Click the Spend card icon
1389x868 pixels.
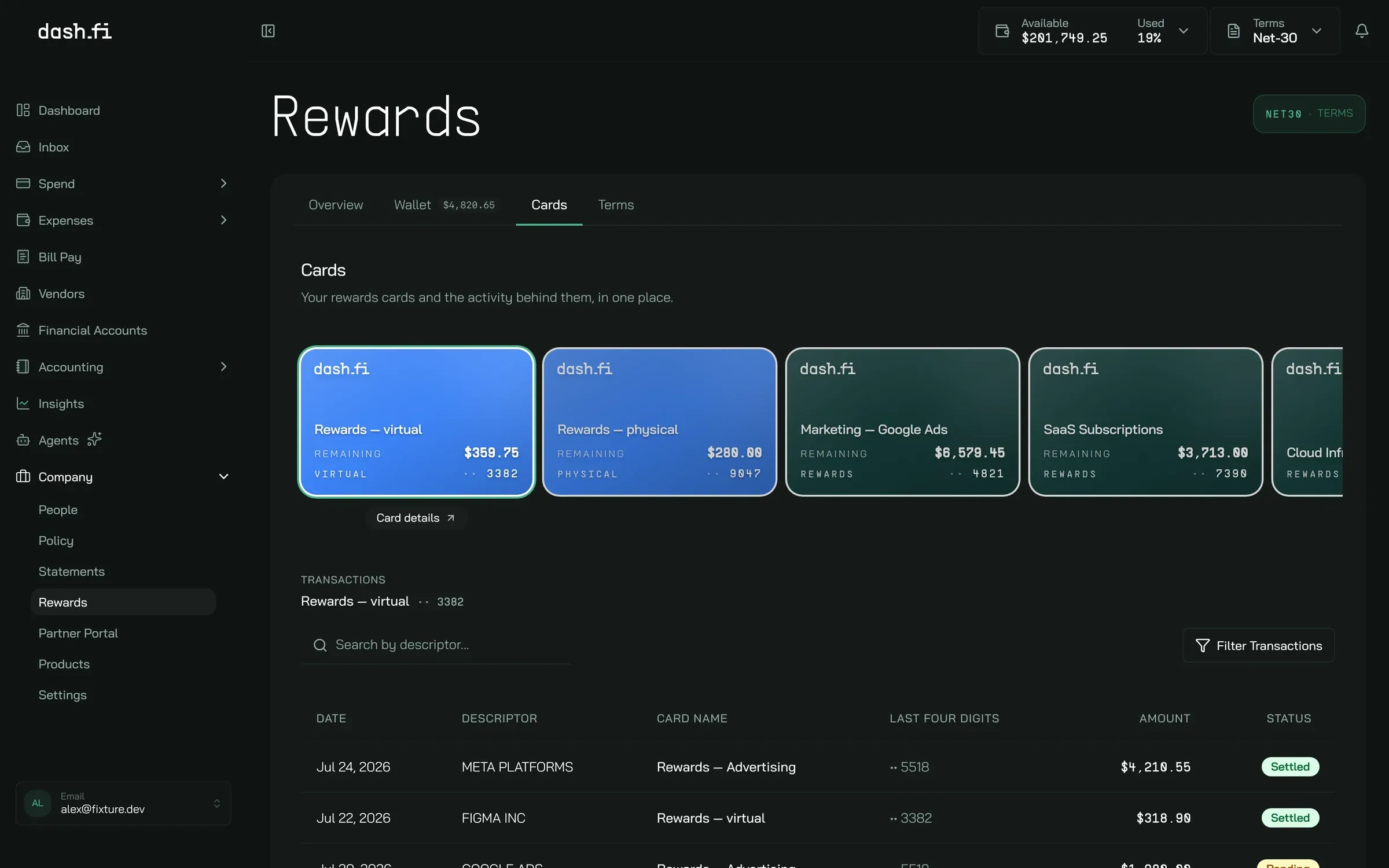(23, 183)
